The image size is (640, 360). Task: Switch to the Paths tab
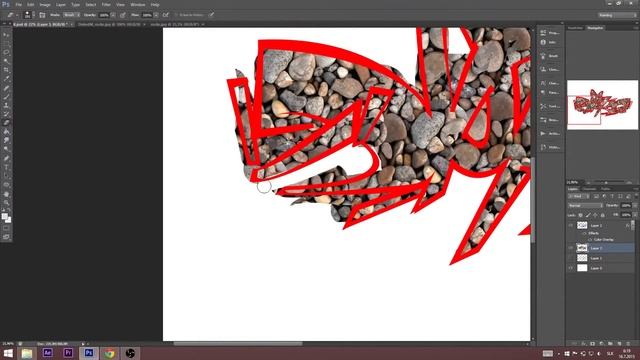point(606,189)
